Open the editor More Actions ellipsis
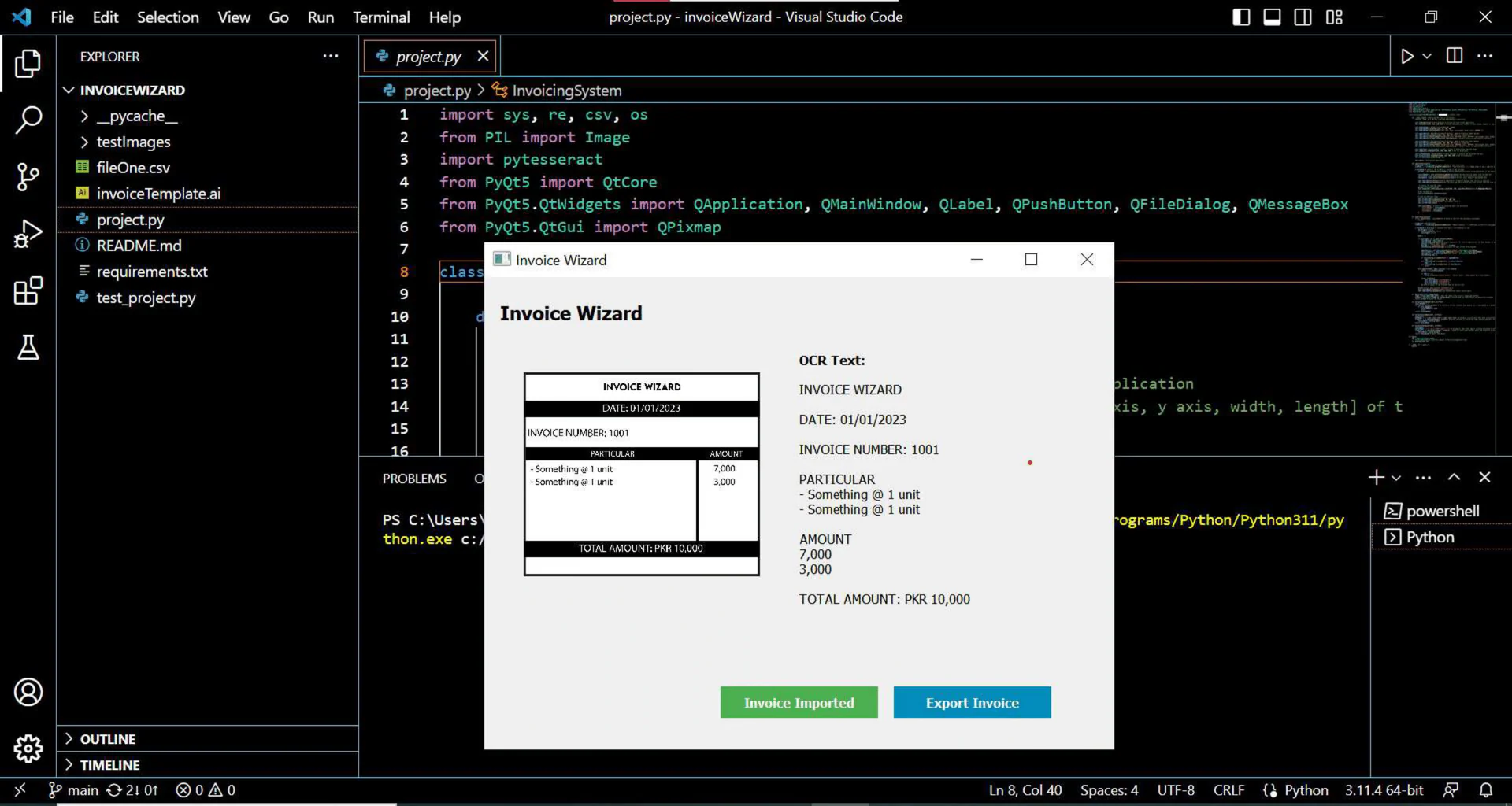The height and width of the screenshot is (806, 1512). [1484, 56]
